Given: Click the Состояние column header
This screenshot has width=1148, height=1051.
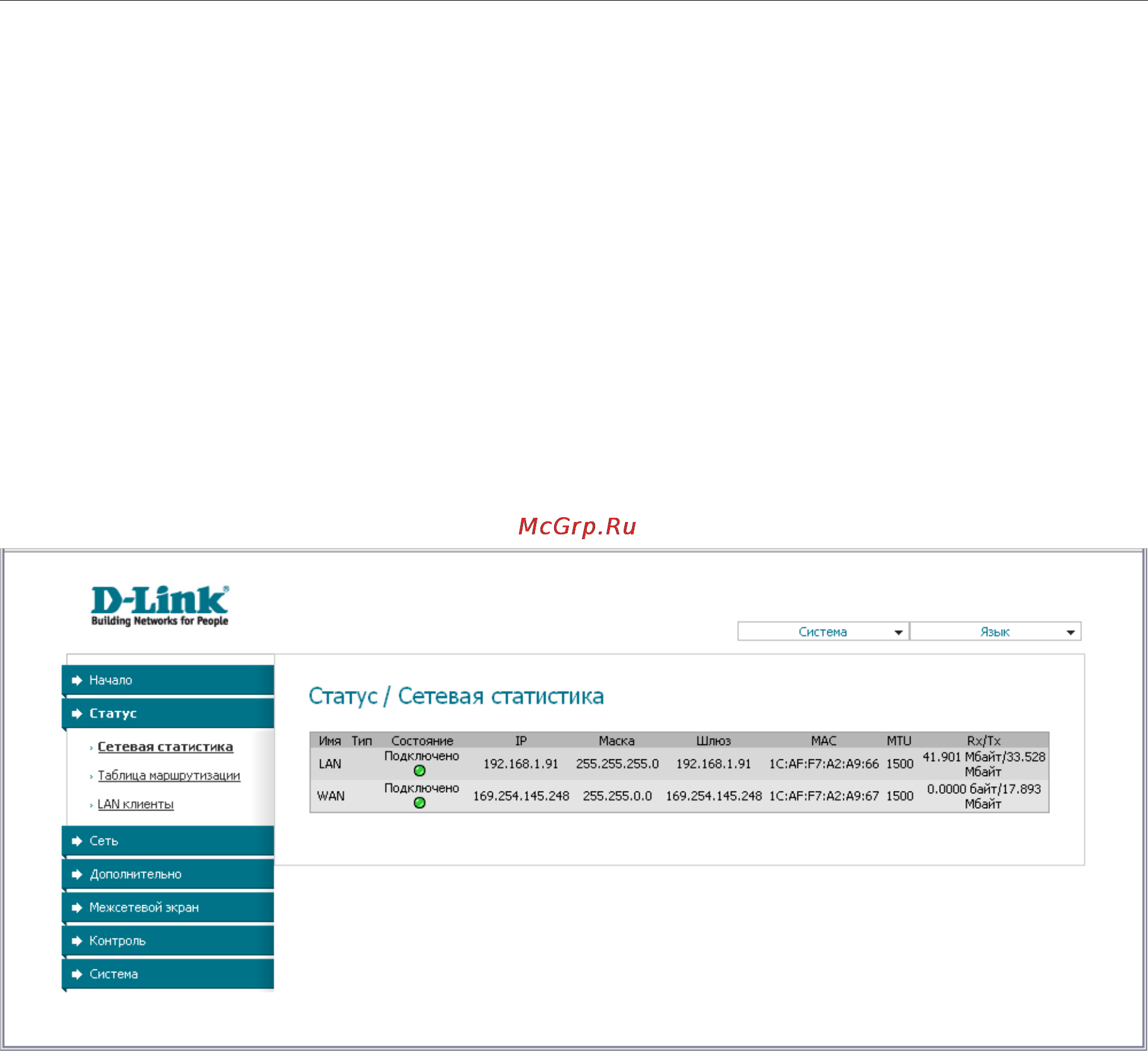Looking at the screenshot, I should (x=422, y=741).
